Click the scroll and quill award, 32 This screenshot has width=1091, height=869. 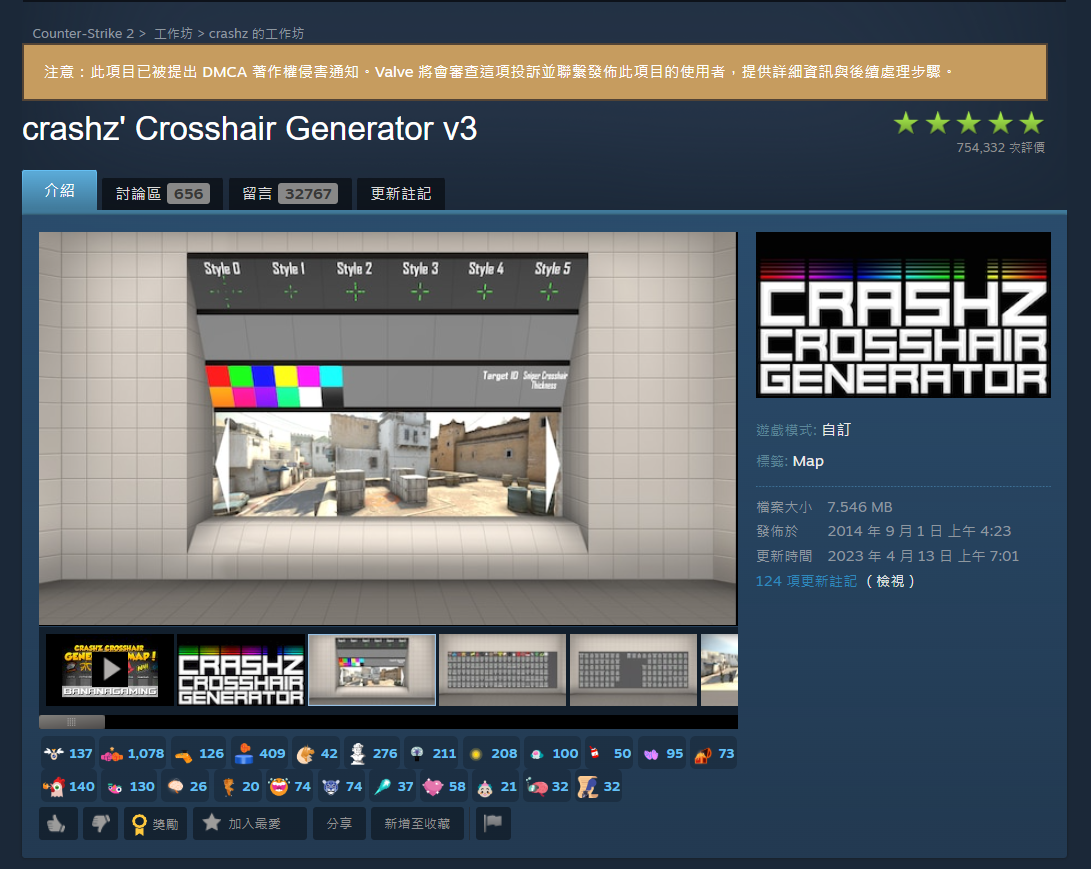[x=599, y=786]
